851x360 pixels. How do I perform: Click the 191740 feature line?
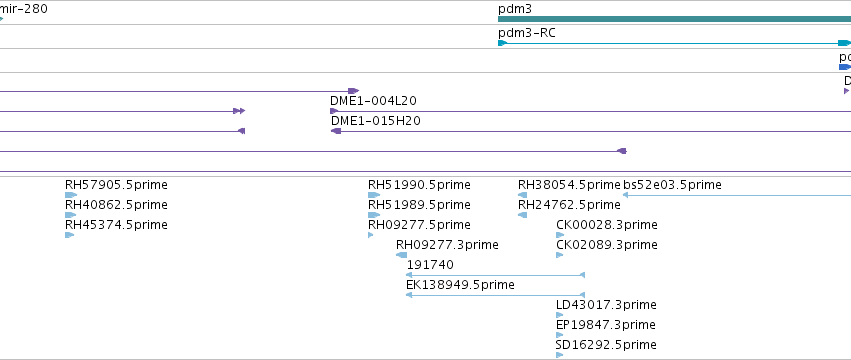[x=495, y=275]
